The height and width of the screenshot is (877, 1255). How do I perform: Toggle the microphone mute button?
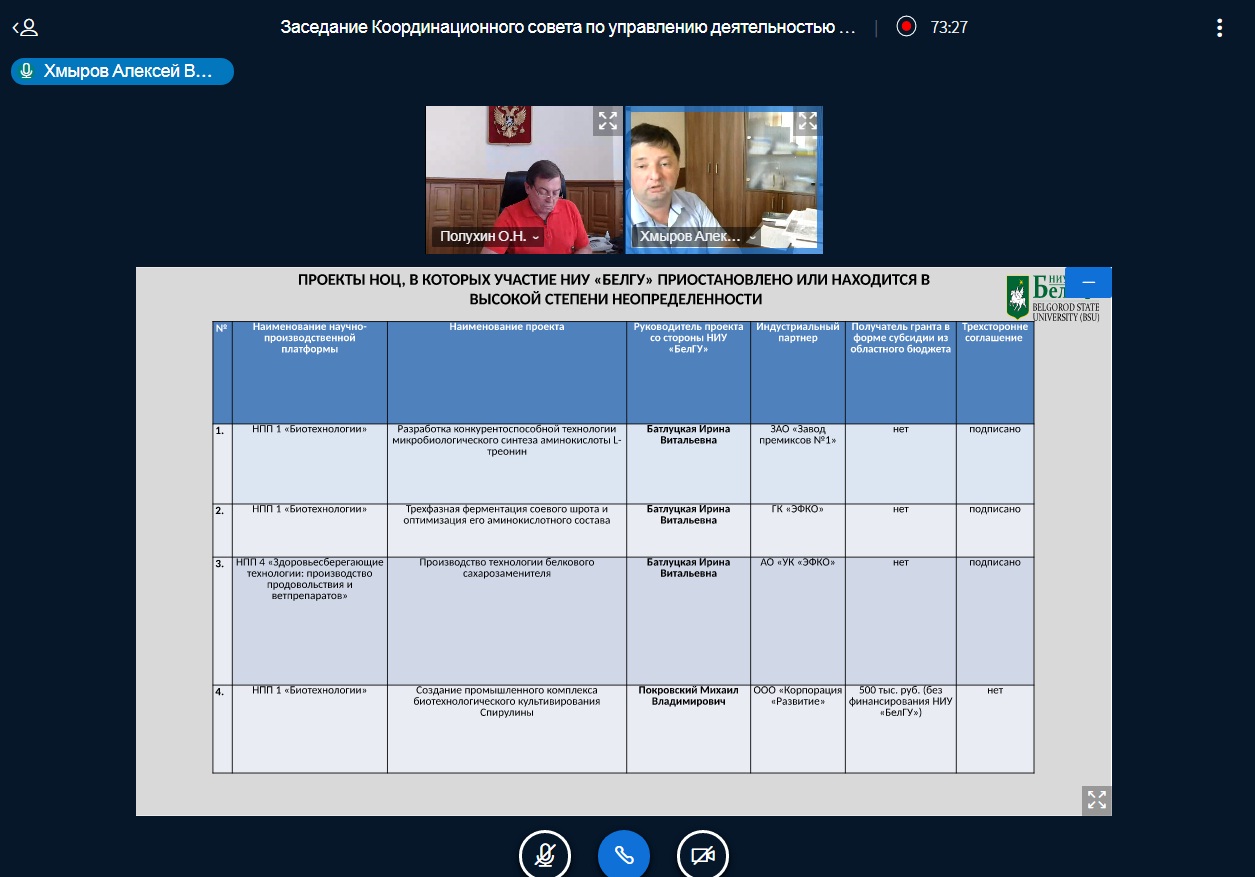[x=544, y=855]
